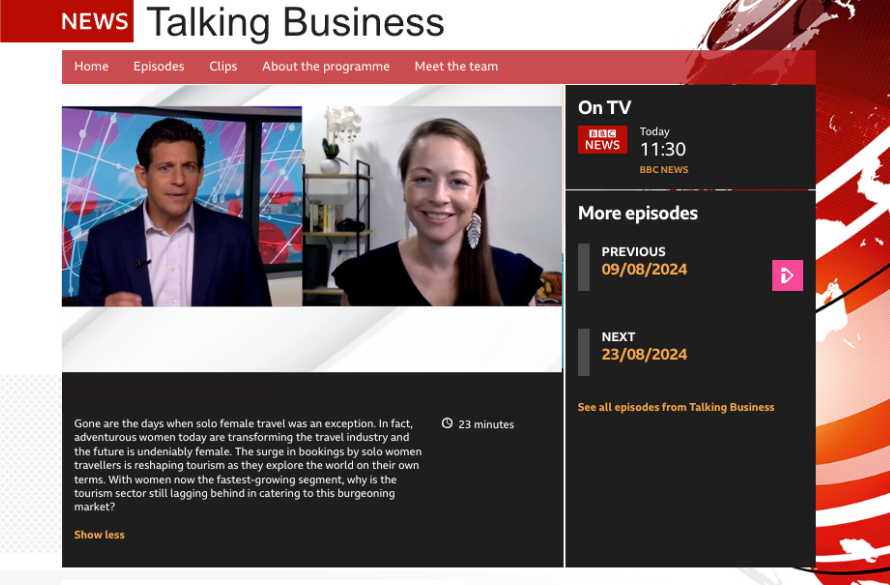Open the Meet the team page
This screenshot has width=890, height=585.
coord(456,67)
